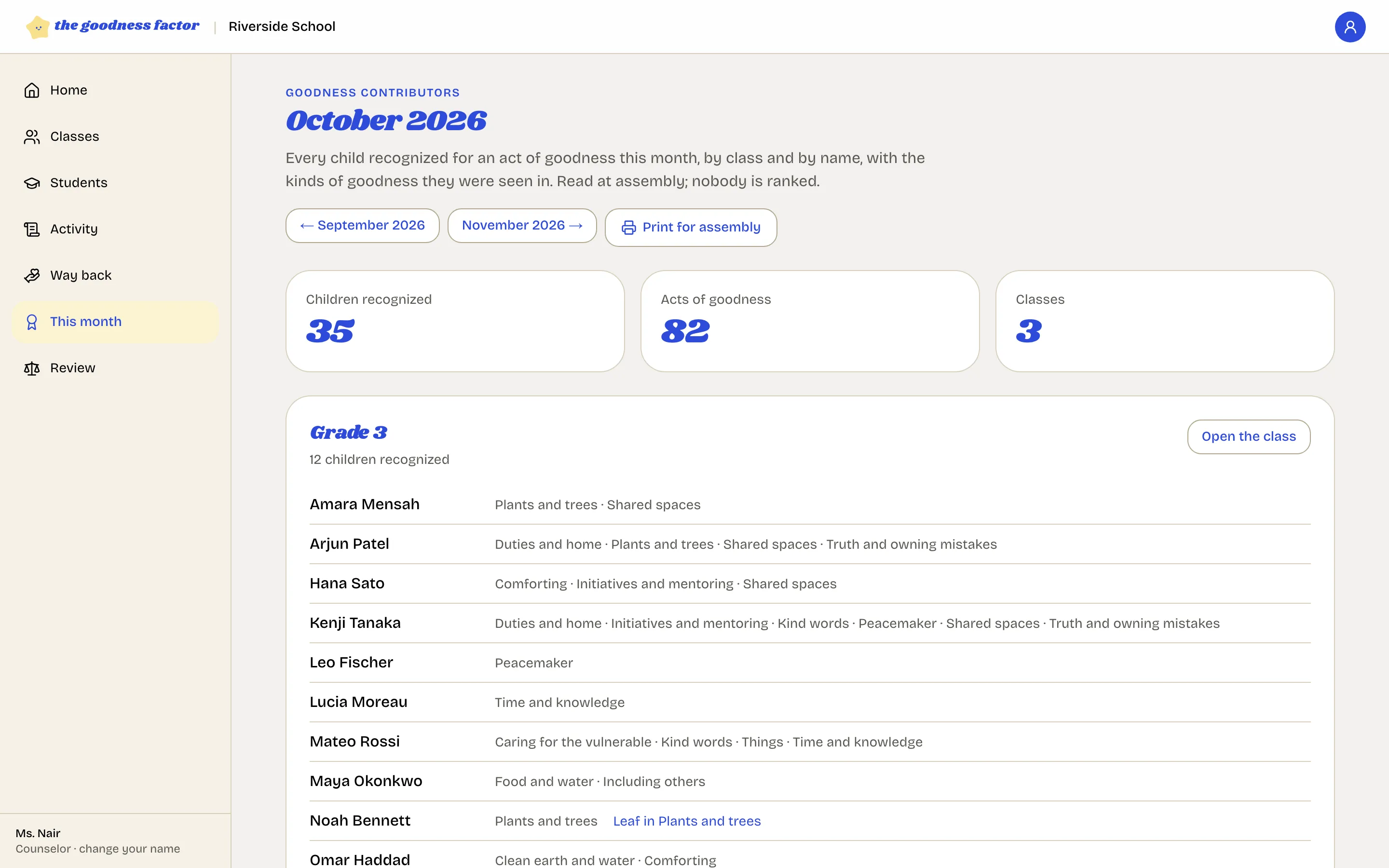Click the goodness factor wordmark
This screenshot has width=1389, height=868.
coord(127,26)
